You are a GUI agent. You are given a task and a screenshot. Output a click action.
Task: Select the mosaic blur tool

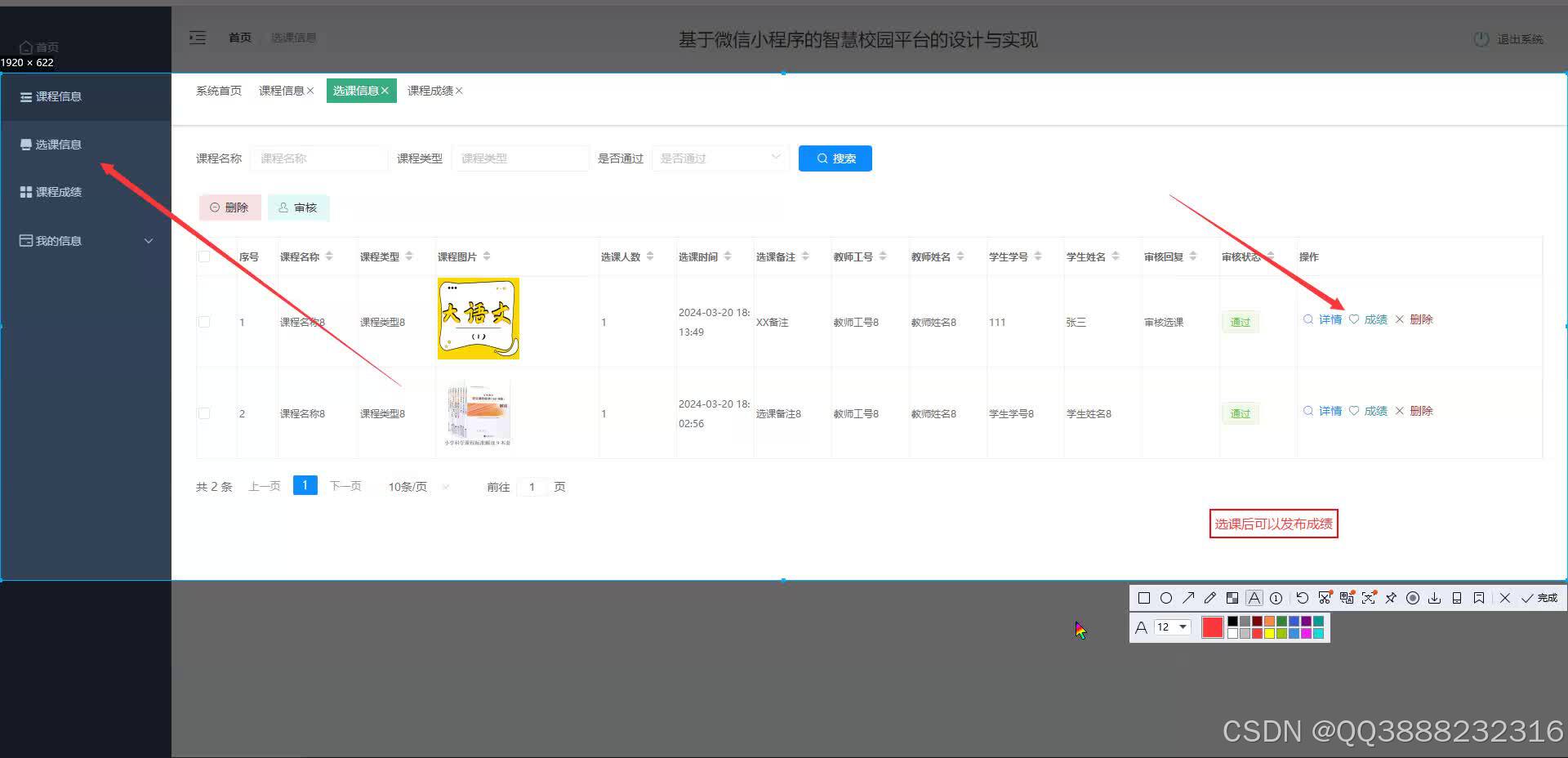1232,598
